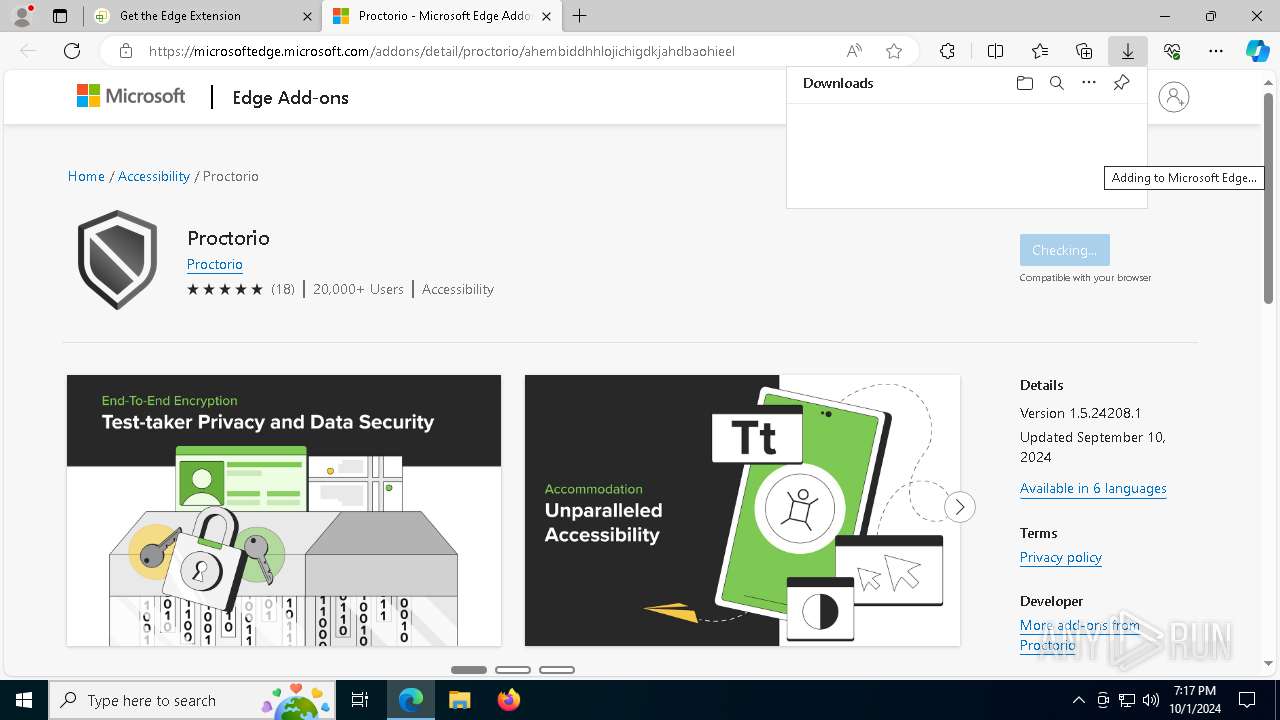Viewport: 1280px width, 720px height.
Task: Open Split screen icon
Action: (995, 51)
